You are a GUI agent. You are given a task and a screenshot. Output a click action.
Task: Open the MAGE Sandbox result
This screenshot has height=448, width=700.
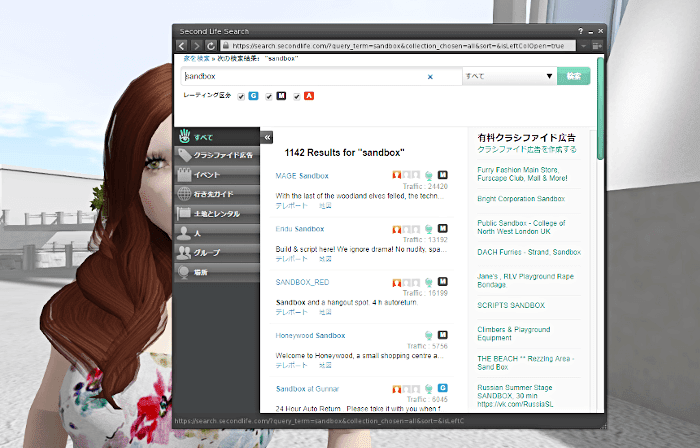[302, 176]
